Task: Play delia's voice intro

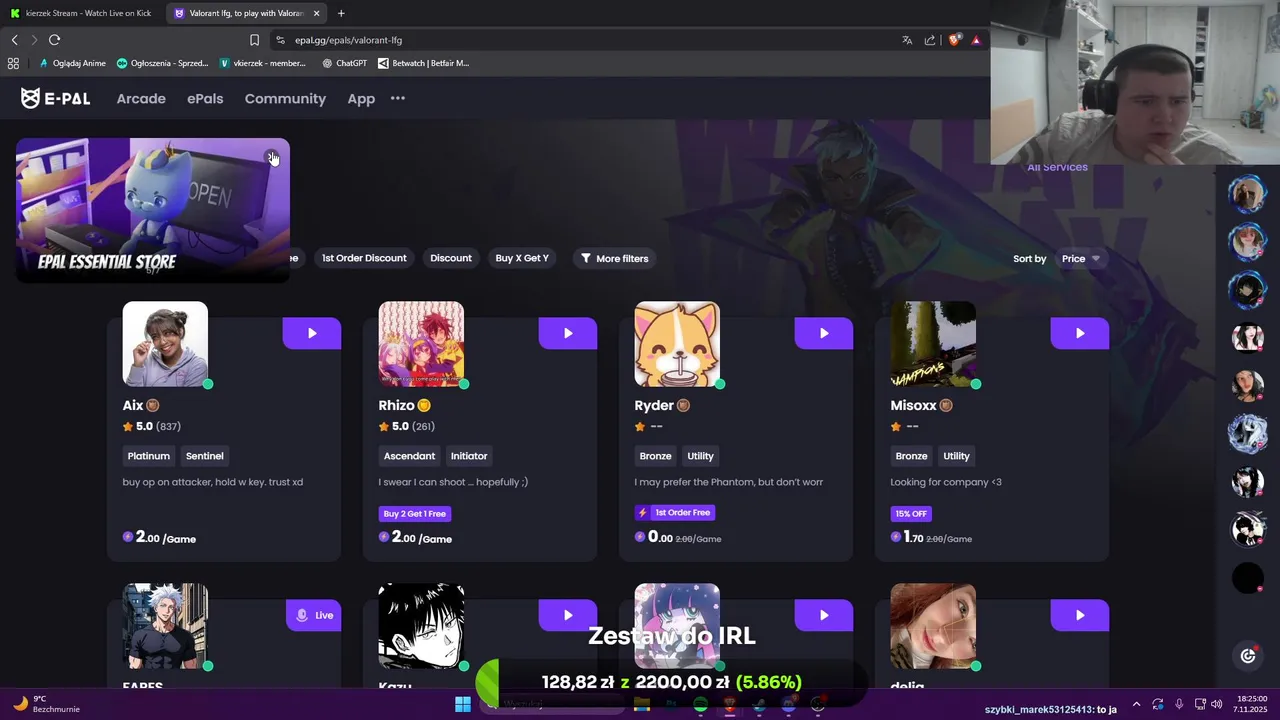Action: pyautogui.click(x=1080, y=615)
